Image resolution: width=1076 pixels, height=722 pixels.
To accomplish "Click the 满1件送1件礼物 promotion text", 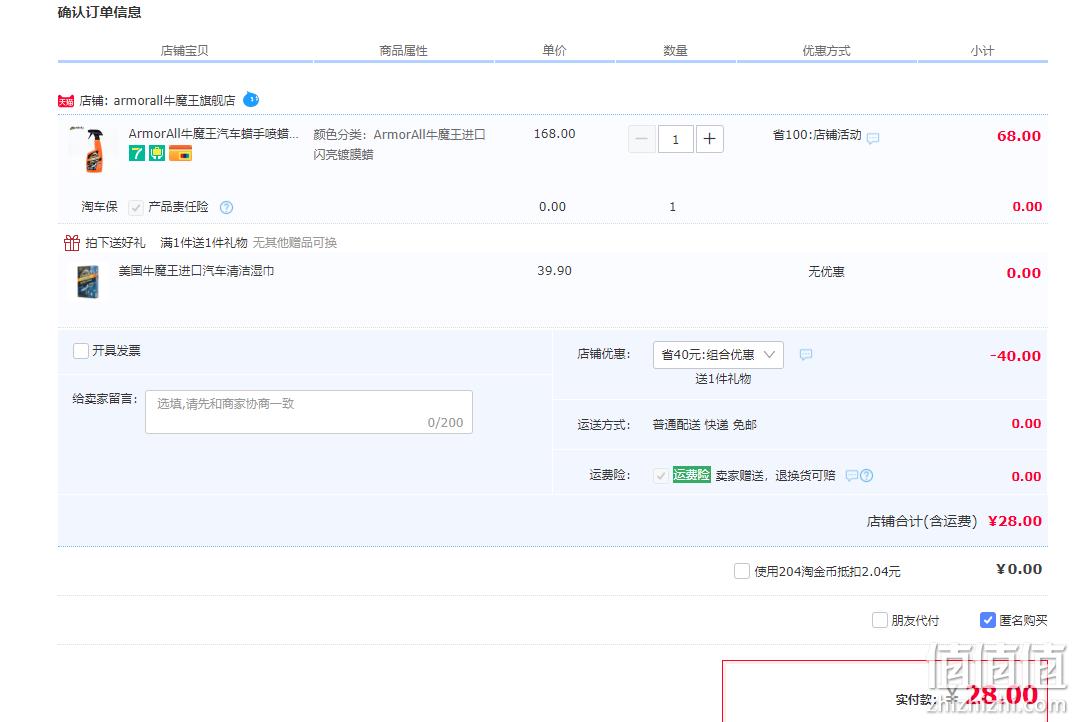I will point(204,243).
